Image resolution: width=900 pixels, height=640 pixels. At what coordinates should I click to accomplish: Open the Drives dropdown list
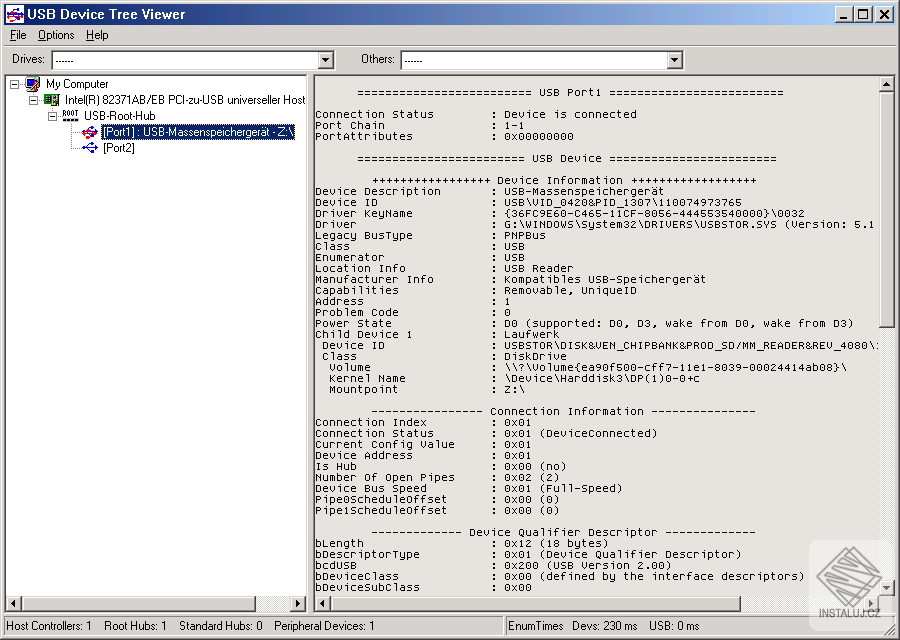point(324,60)
